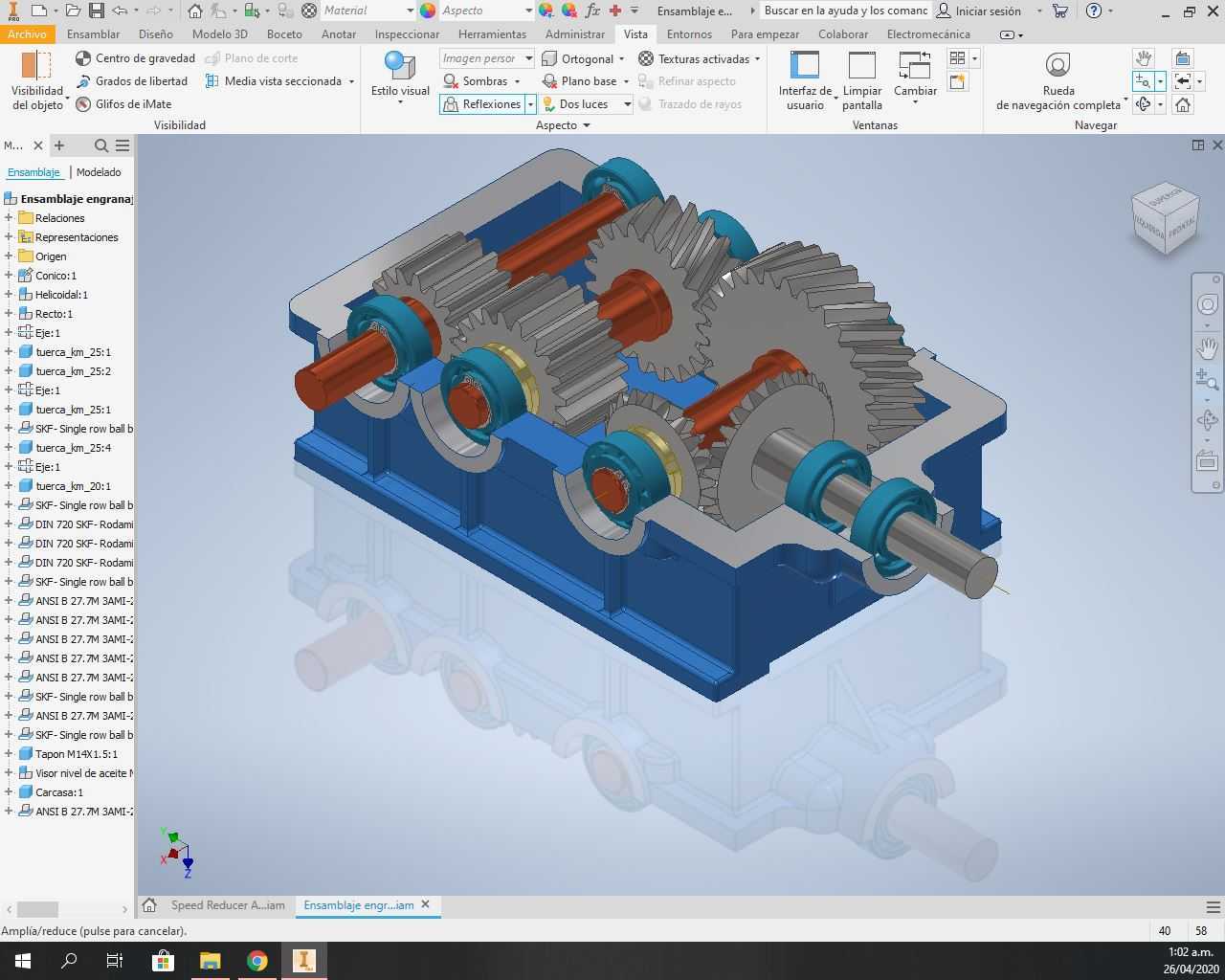Click the search icon in browser panel
The height and width of the screenshot is (980, 1225).
[100, 145]
